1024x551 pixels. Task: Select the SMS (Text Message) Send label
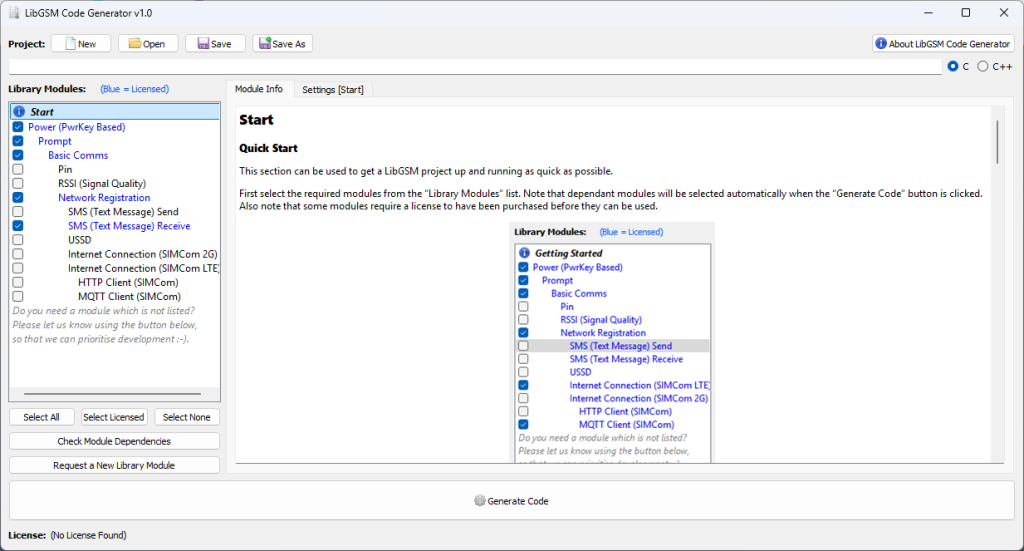point(123,212)
